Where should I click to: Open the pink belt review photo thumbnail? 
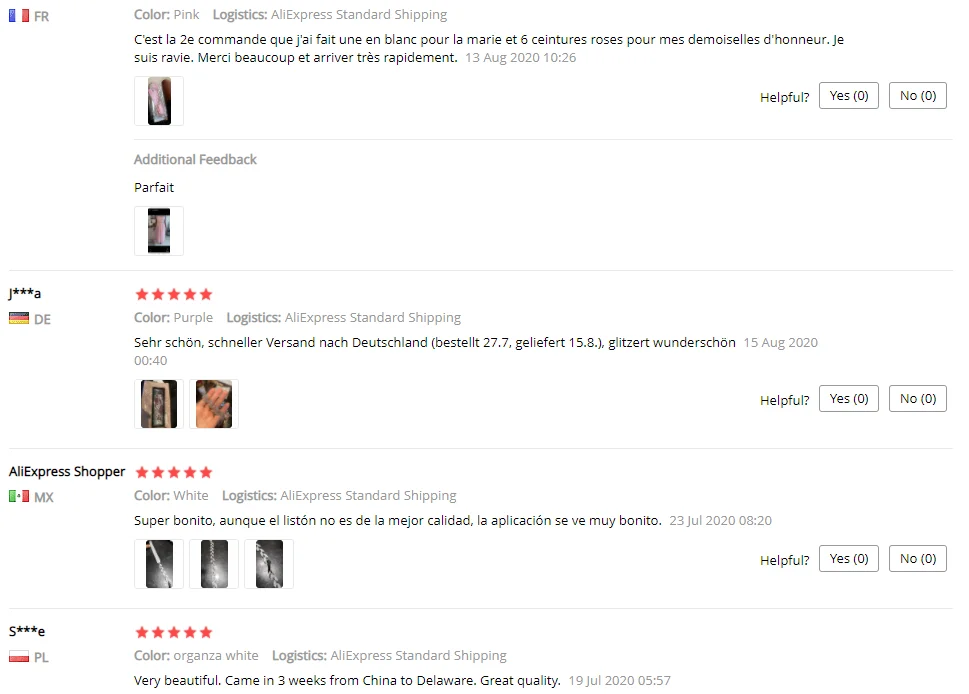pyautogui.click(x=159, y=101)
